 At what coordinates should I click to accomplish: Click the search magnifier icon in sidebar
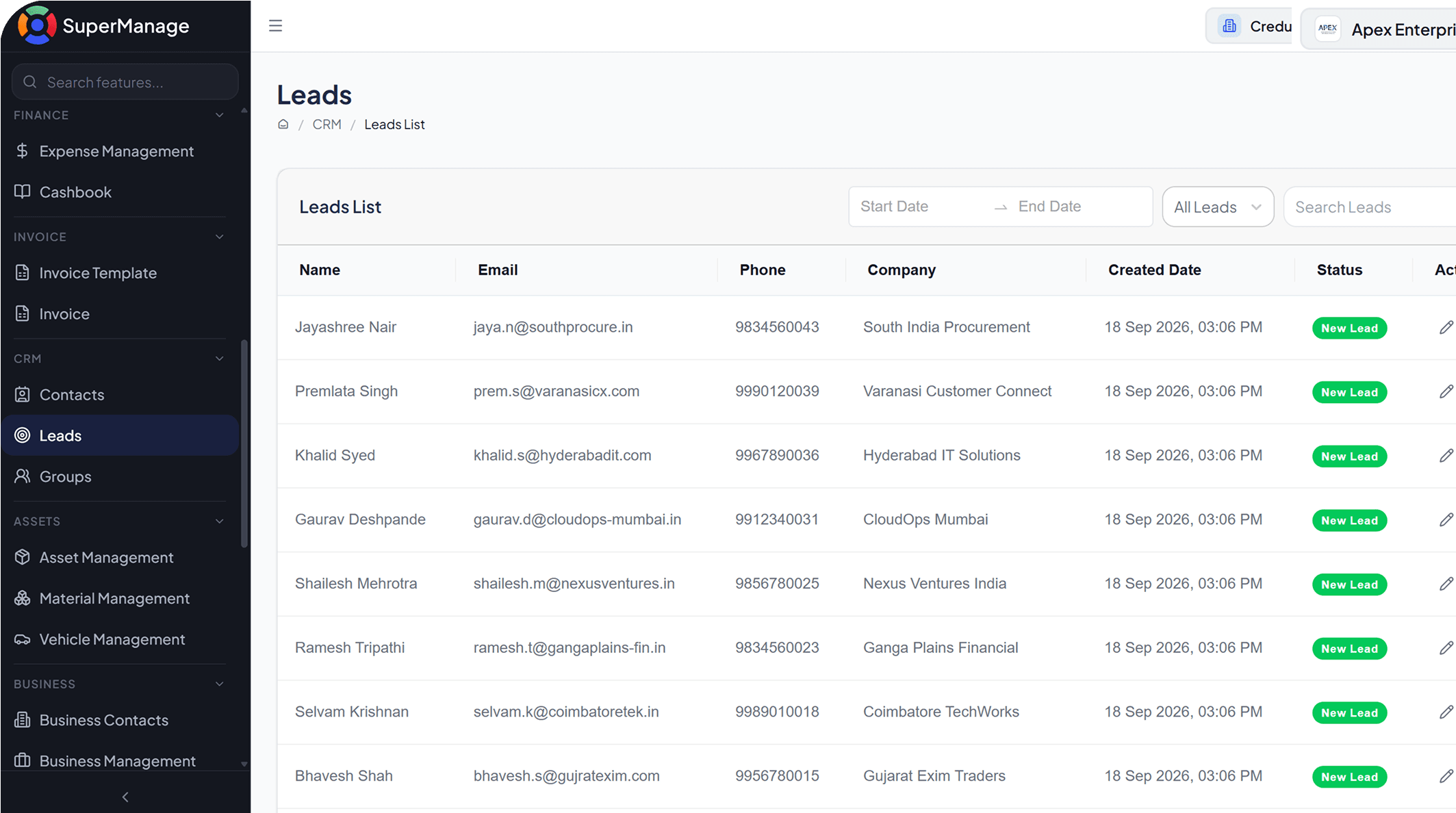[x=30, y=82]
